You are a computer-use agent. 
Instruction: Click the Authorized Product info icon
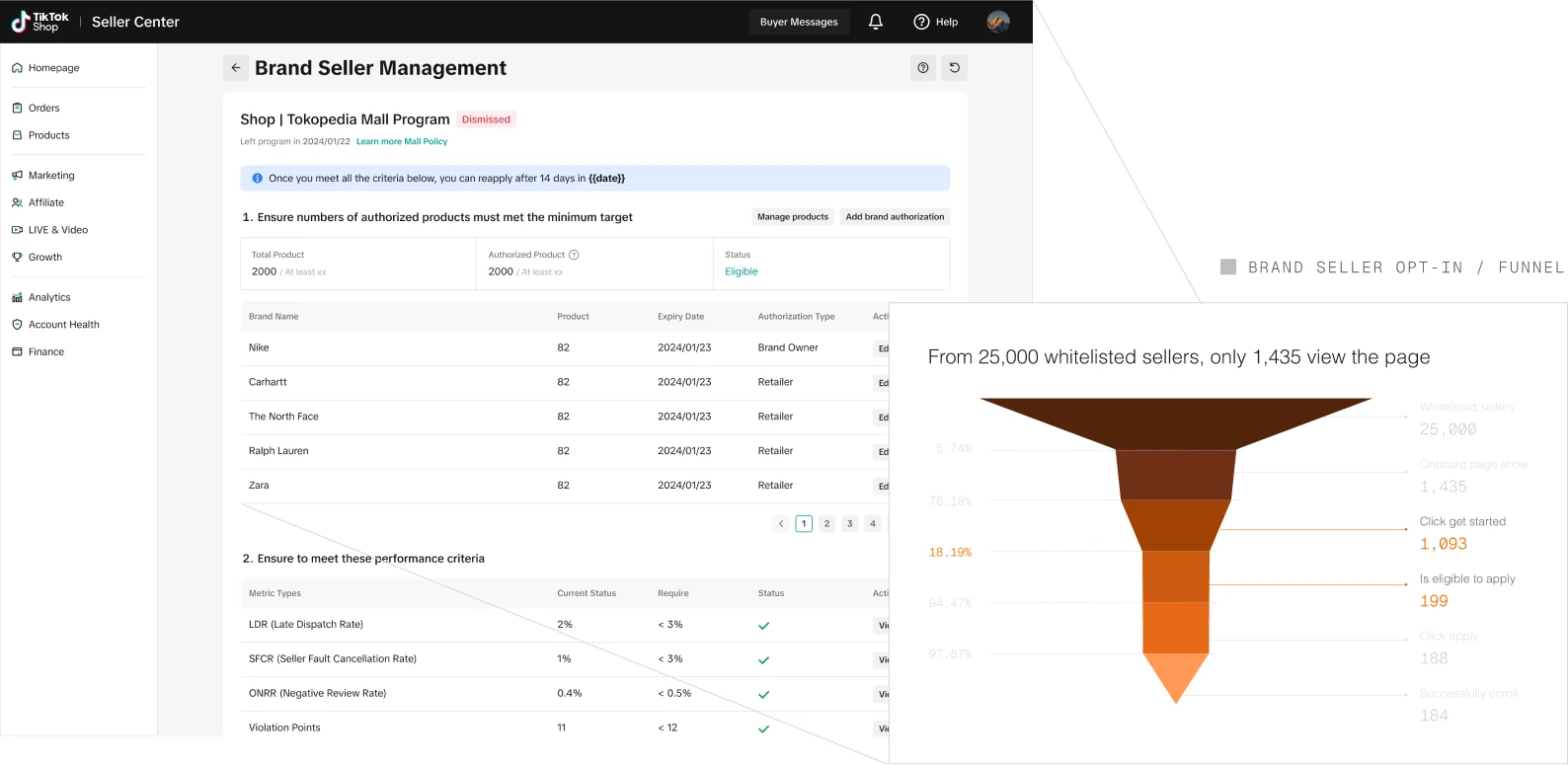tap(574, 255)
